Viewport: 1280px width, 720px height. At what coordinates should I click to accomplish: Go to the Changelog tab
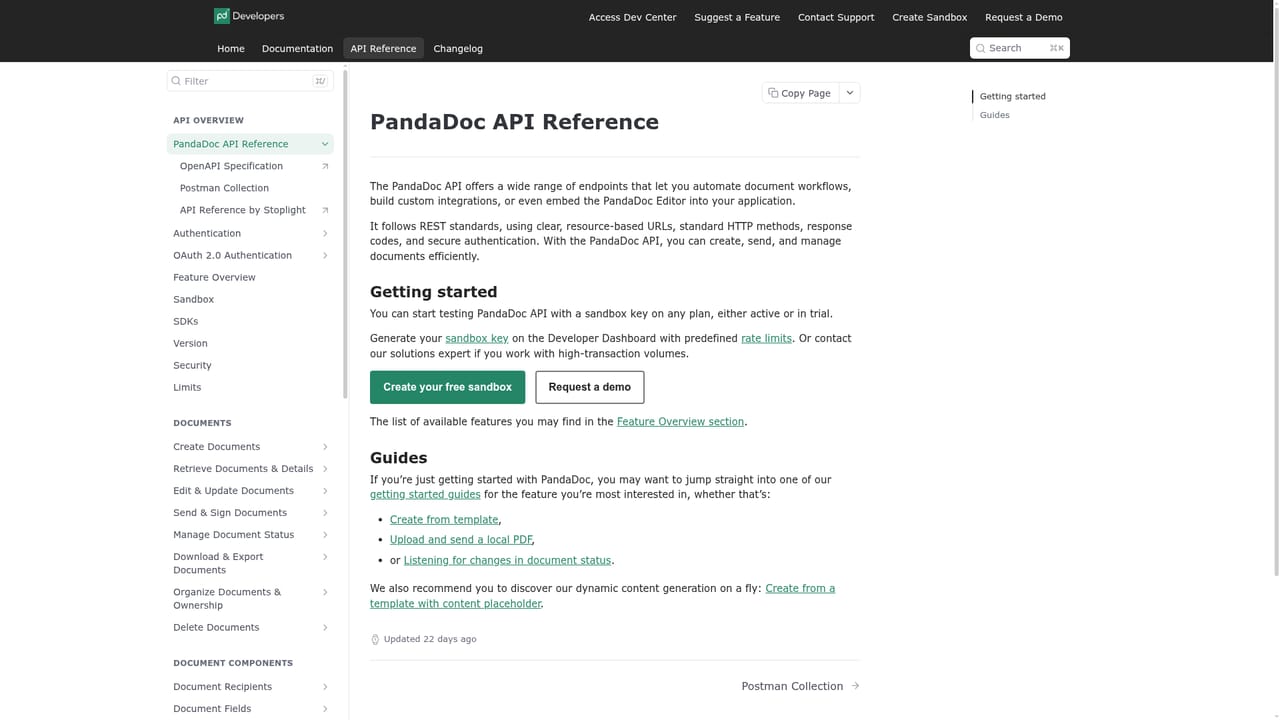[458, 48]
